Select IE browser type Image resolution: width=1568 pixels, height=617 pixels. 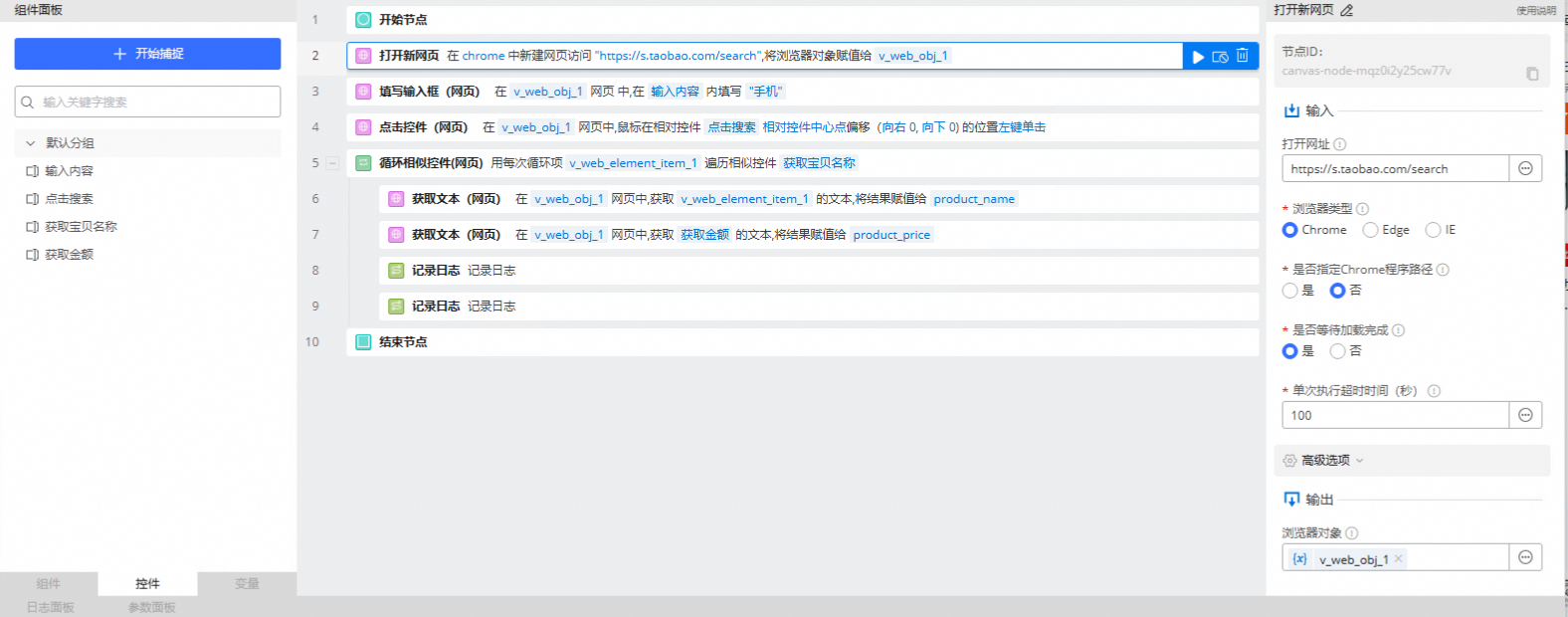1433,230
